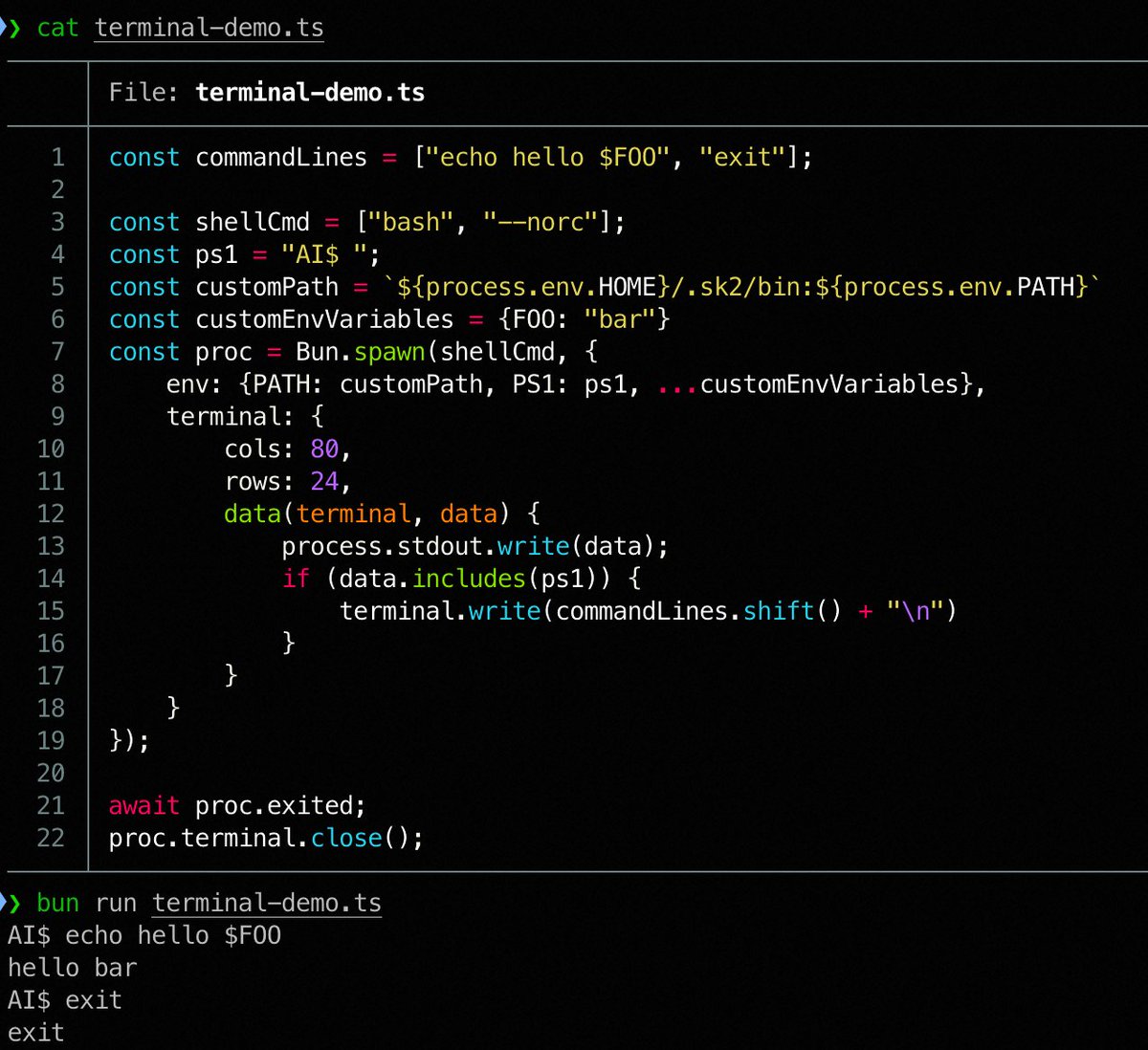Click the commandLines variable on line 1
The height and width of the screenshot is (1050, 1148).
tap(281, 157)
